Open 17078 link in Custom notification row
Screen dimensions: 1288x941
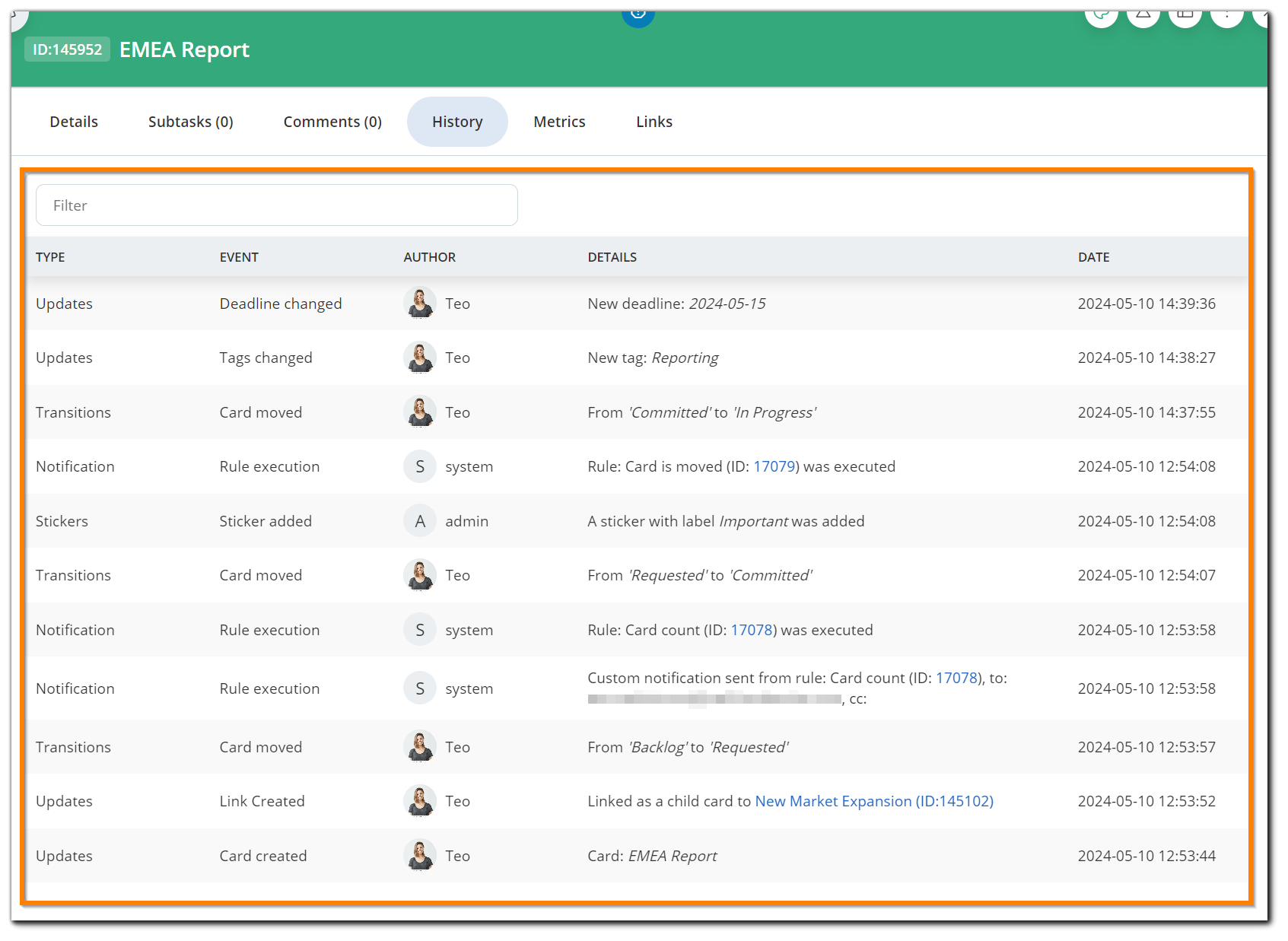(956, 678)
